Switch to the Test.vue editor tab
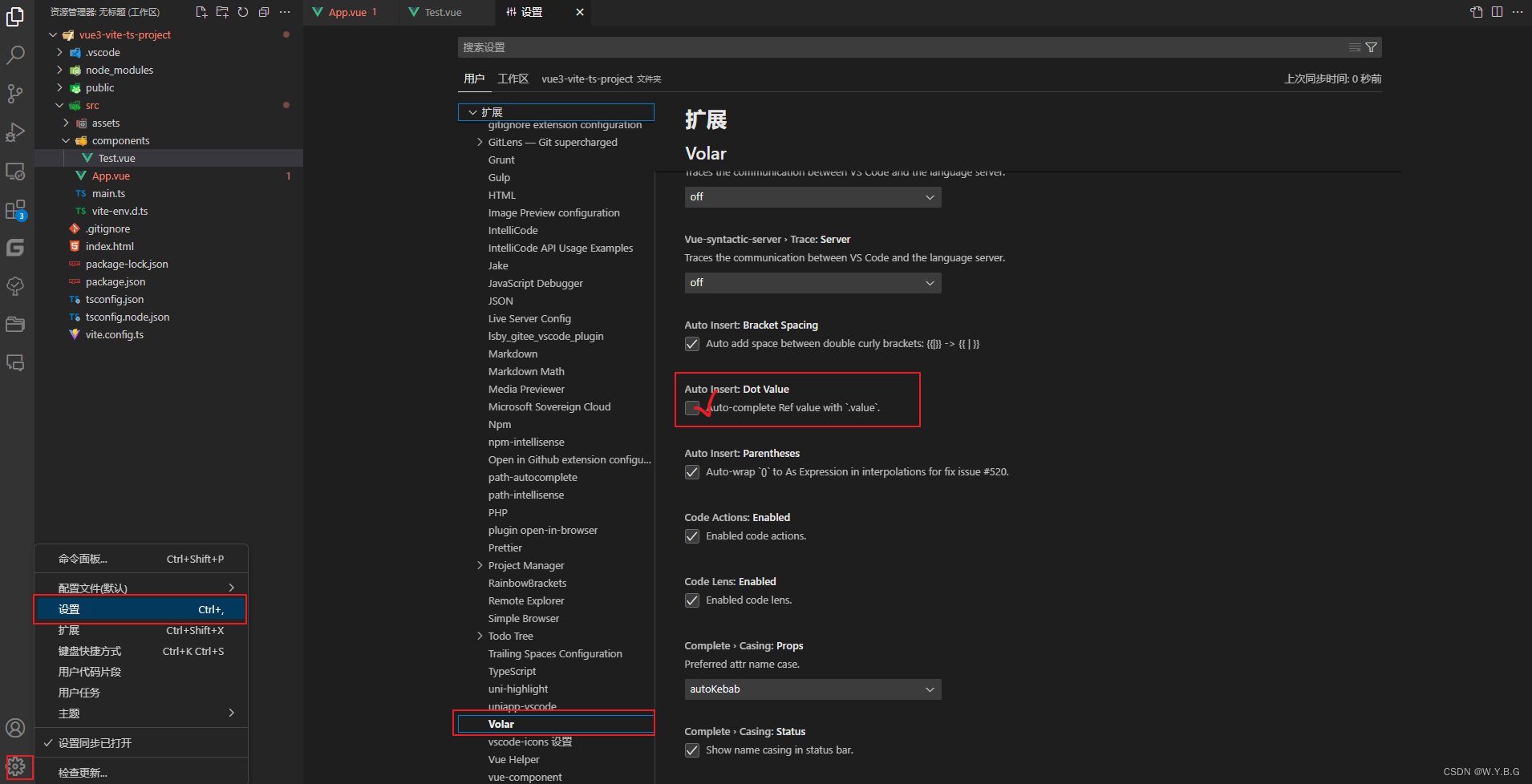Screen dimensions: 1532x784 (446, 12)
